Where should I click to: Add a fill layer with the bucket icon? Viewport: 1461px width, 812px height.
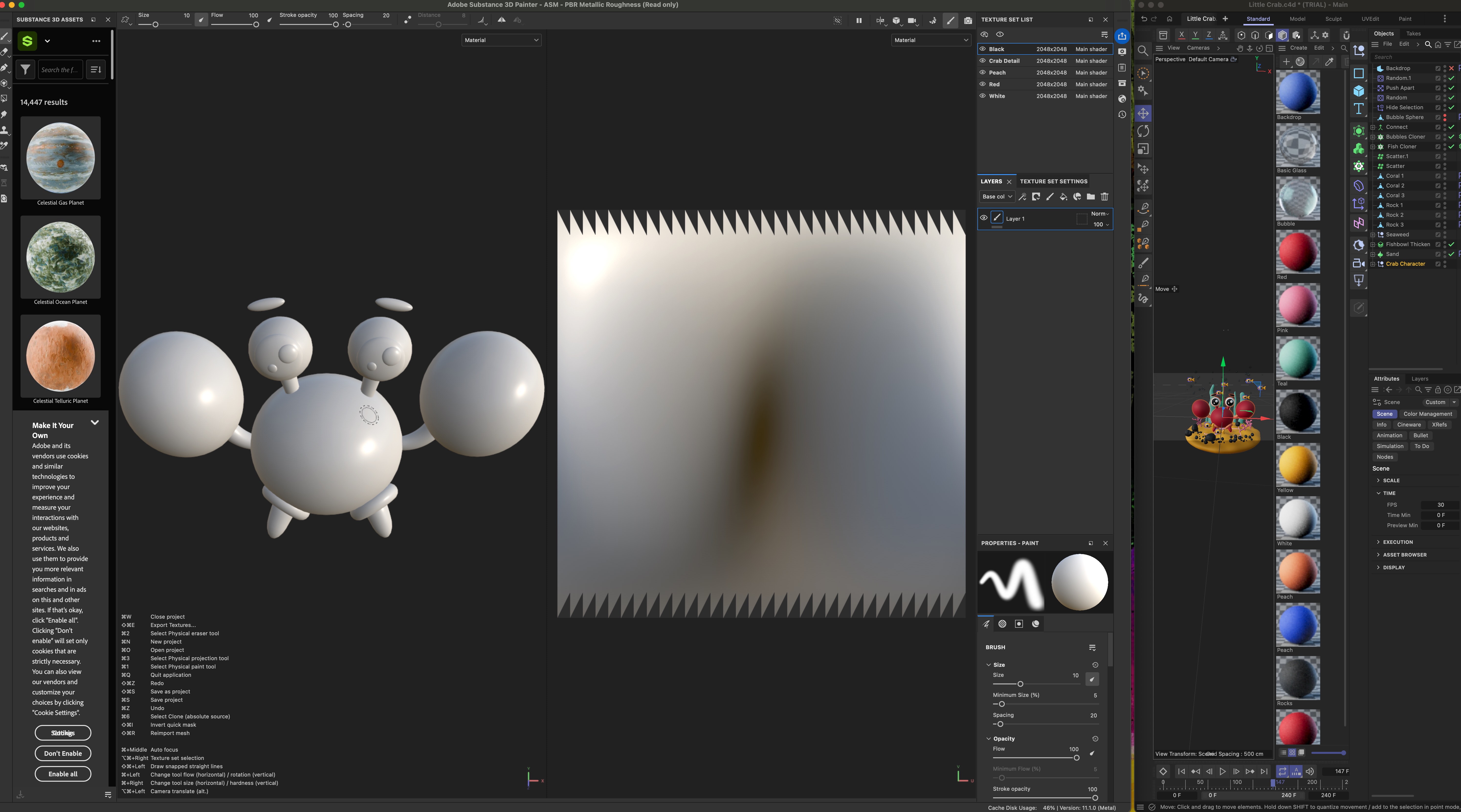pyautogui.click(x=1063, y=197)
